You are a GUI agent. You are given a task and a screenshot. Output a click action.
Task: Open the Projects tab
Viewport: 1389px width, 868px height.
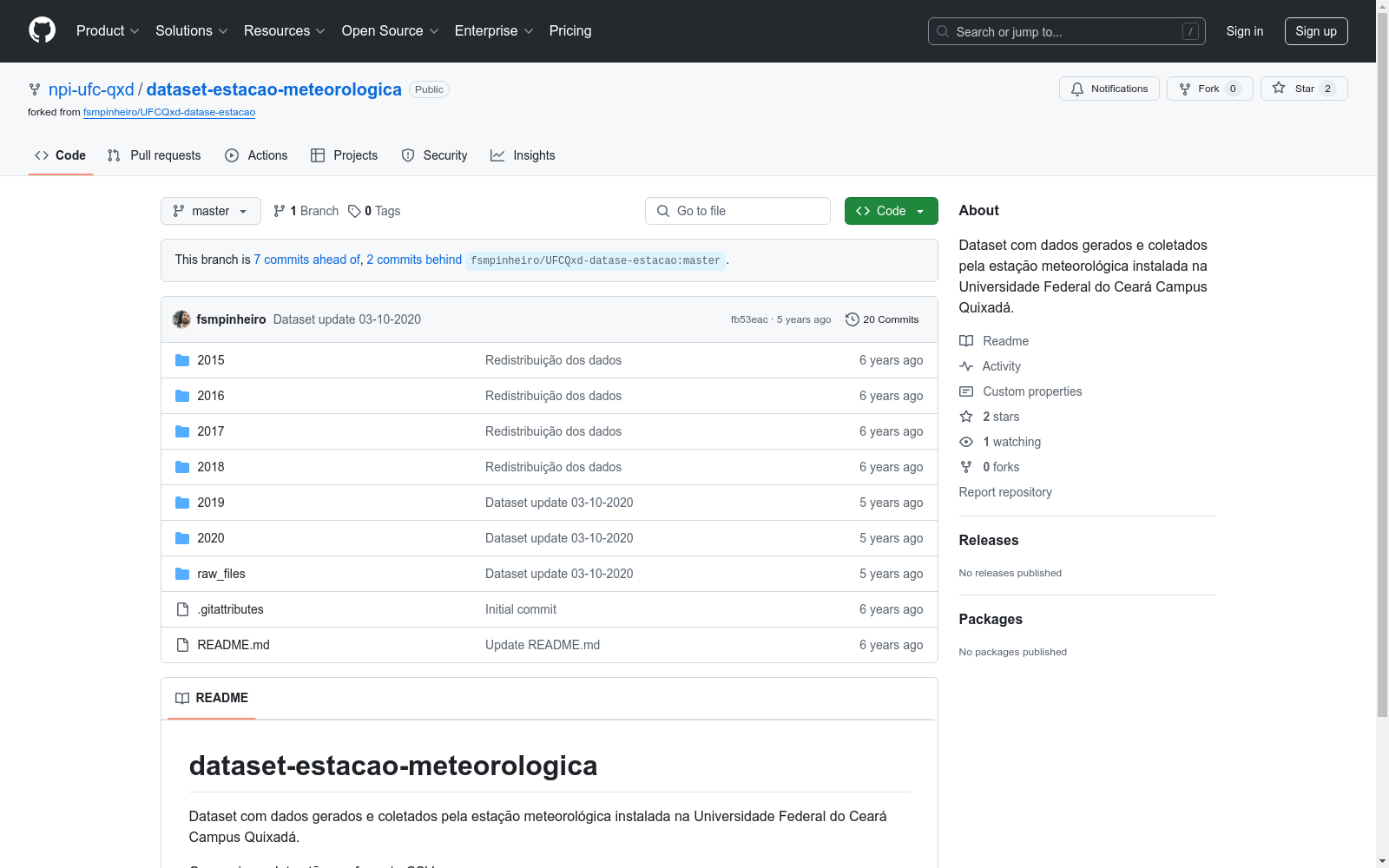point(345,155)
